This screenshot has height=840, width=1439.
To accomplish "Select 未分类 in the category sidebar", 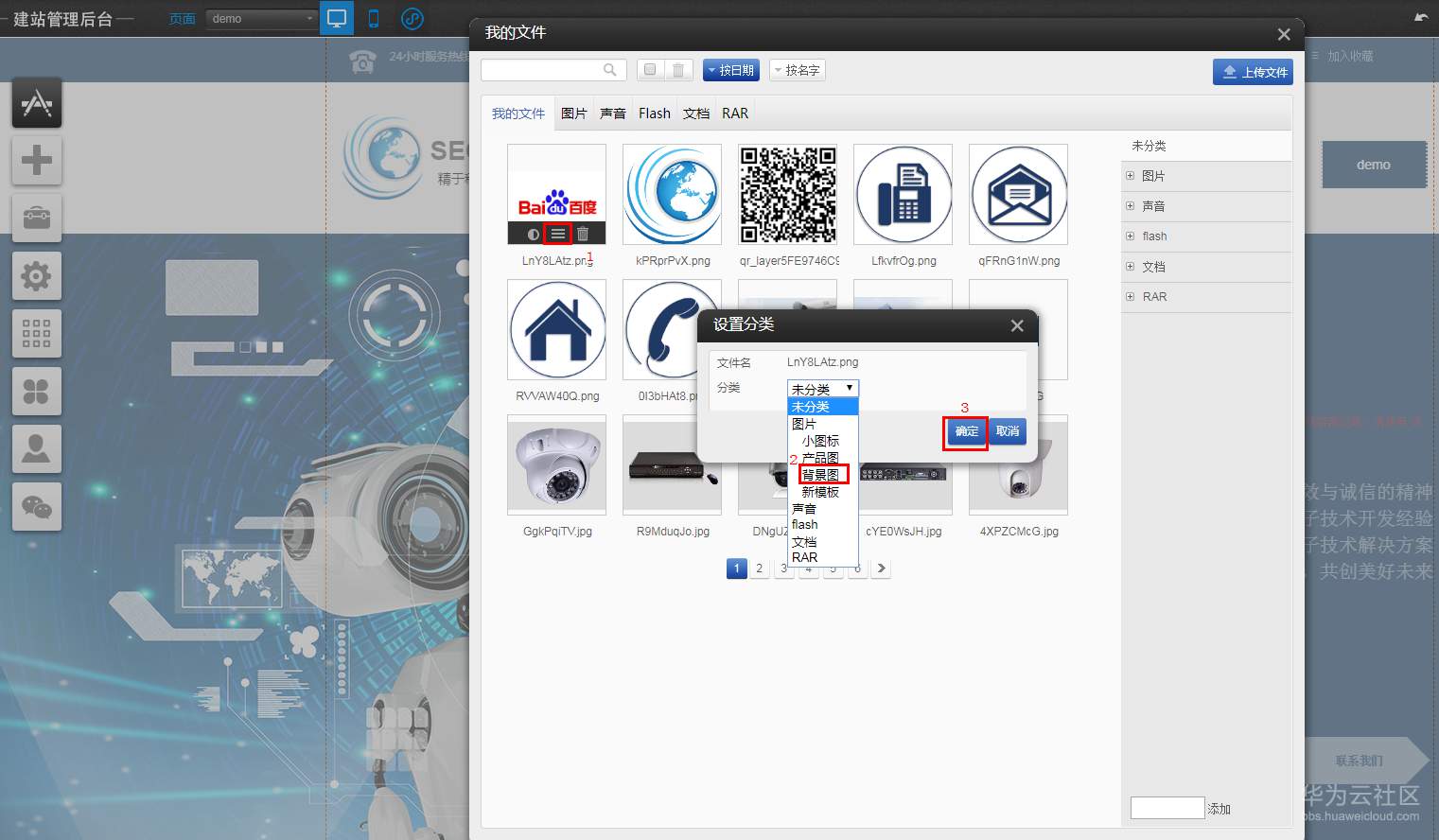I will (1206, 146).
